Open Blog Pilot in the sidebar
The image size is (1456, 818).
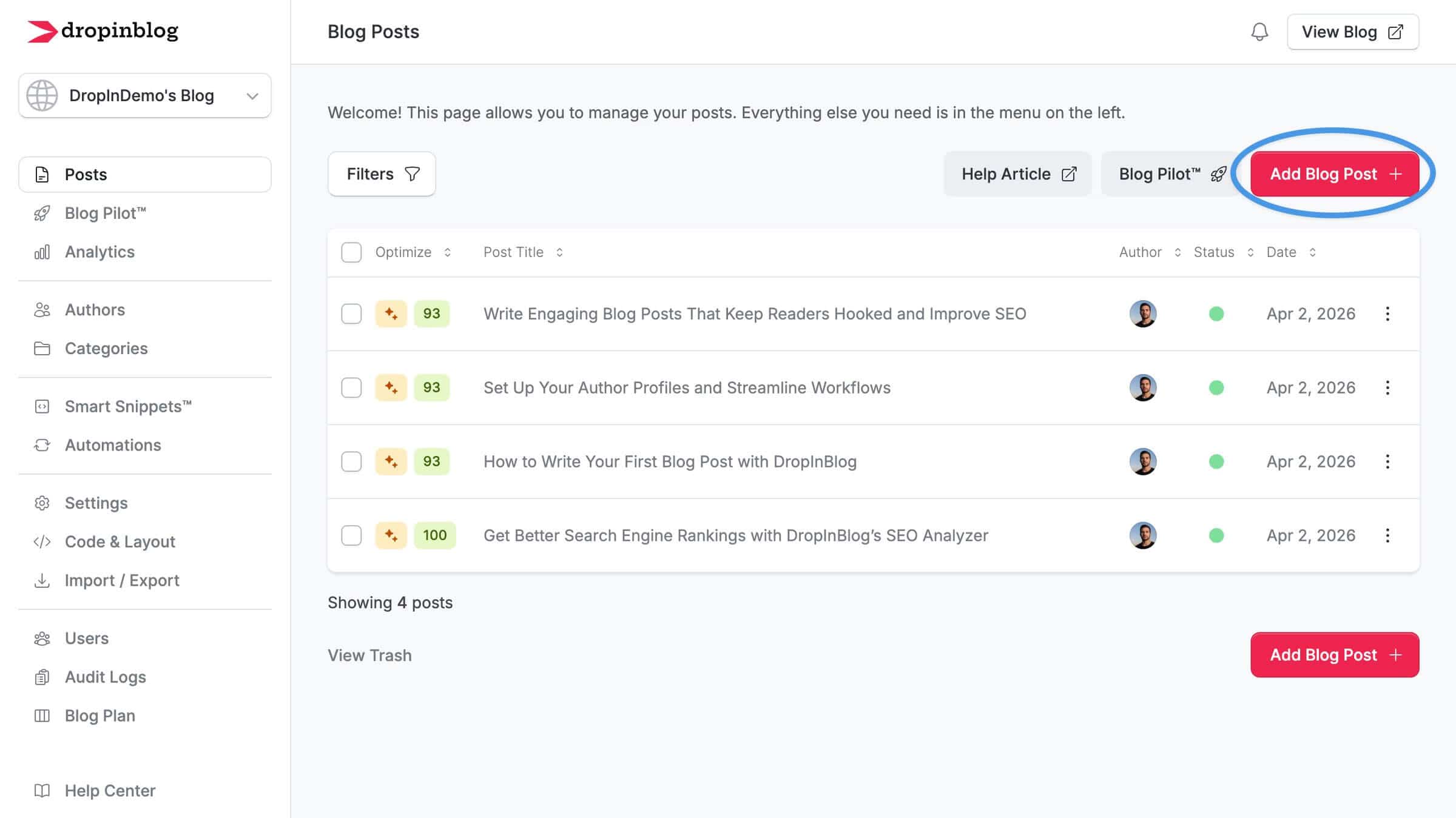point(106,213)
